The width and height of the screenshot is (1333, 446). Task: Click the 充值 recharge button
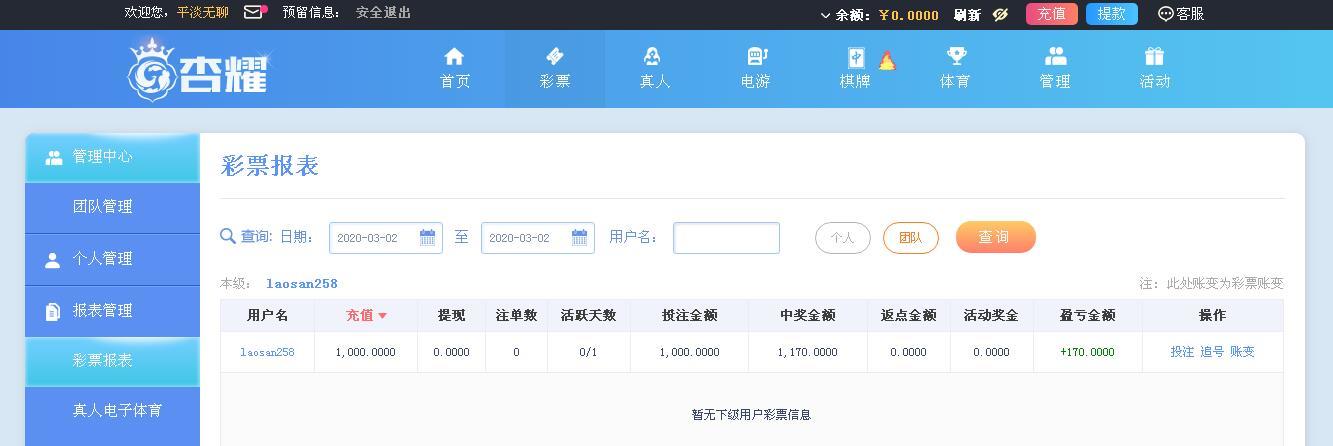1052,14
